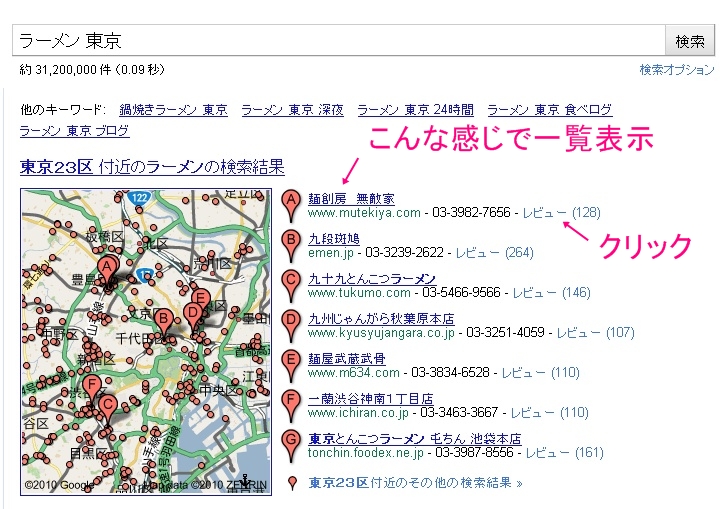Open レビュー (146) for 九十九とんこつラーメン
Viewport: 723px width, 509px height.
click(x=551, y=293)
